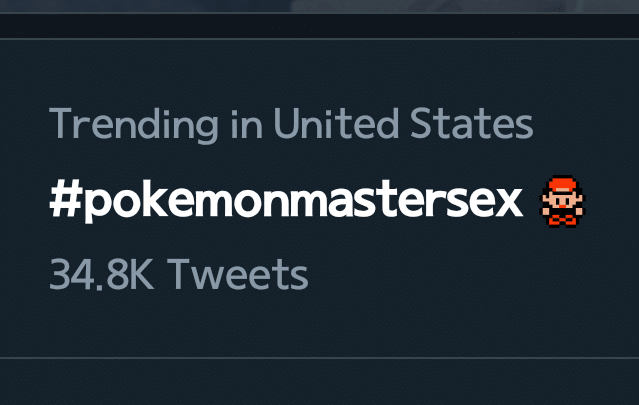
Task: Open the #pokemonmastersex trending hashtag
Action: (x=286, y=203)
